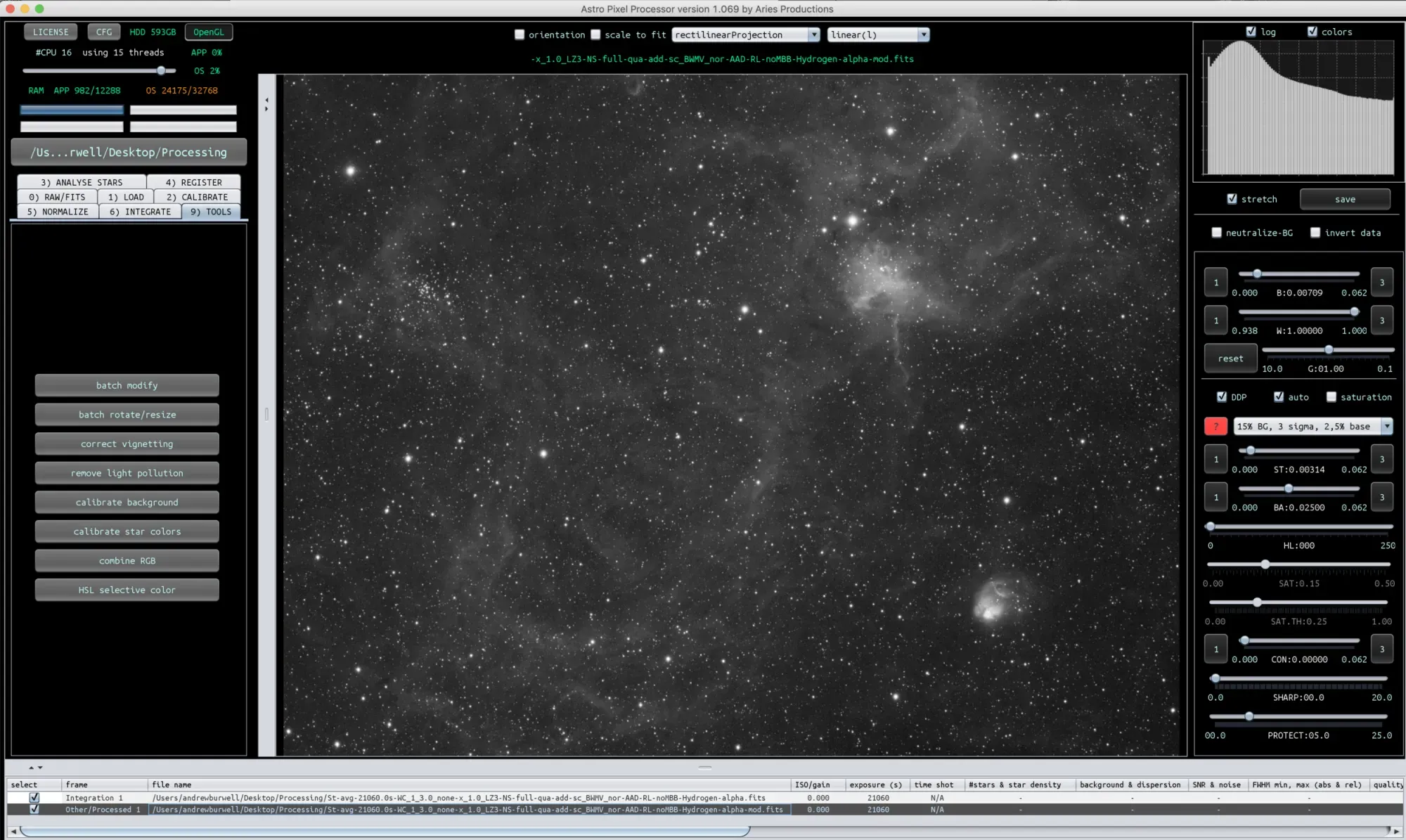Click the '1' button beside the CON contrast slider

tap(1215, 650)
